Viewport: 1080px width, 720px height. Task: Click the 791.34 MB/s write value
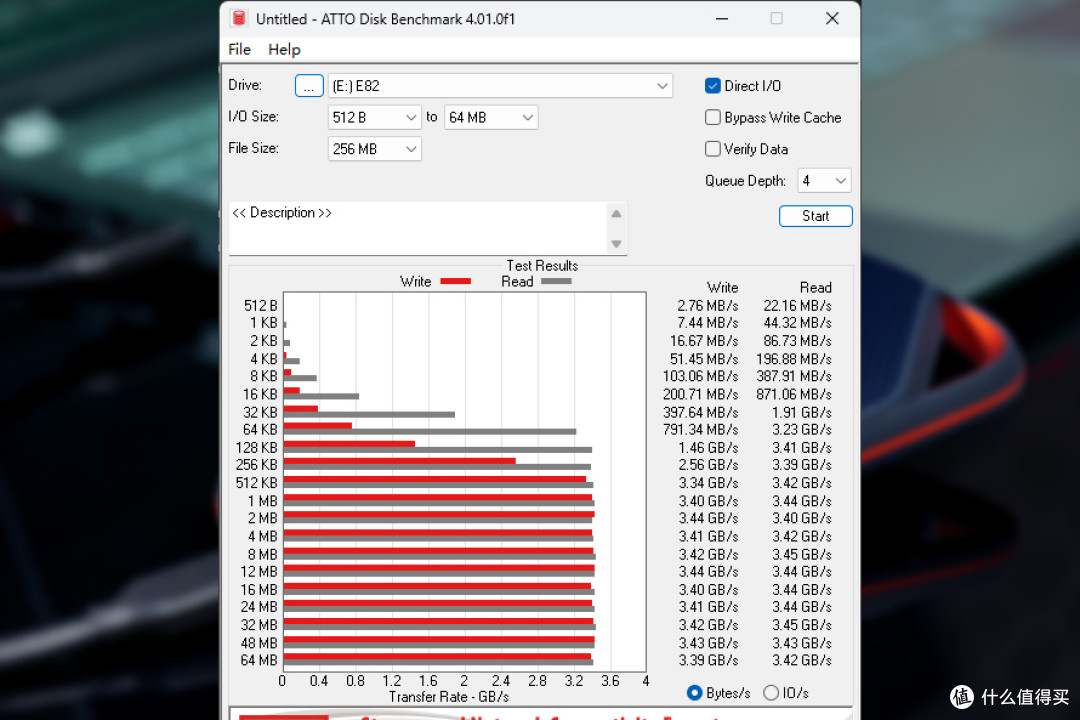[700, 430]
